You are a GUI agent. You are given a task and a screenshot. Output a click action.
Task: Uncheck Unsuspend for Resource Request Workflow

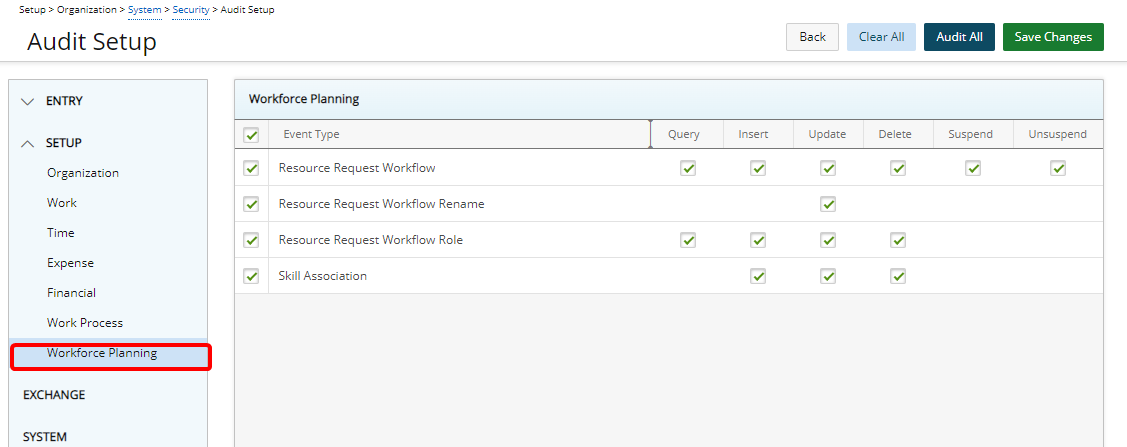[x=1058, y=168]
